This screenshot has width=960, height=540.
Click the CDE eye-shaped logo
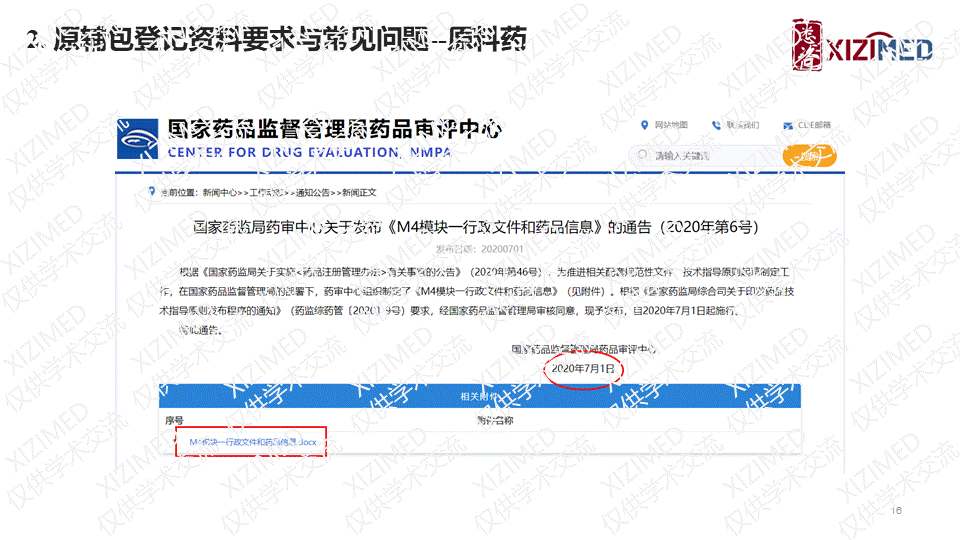[140, 139]
